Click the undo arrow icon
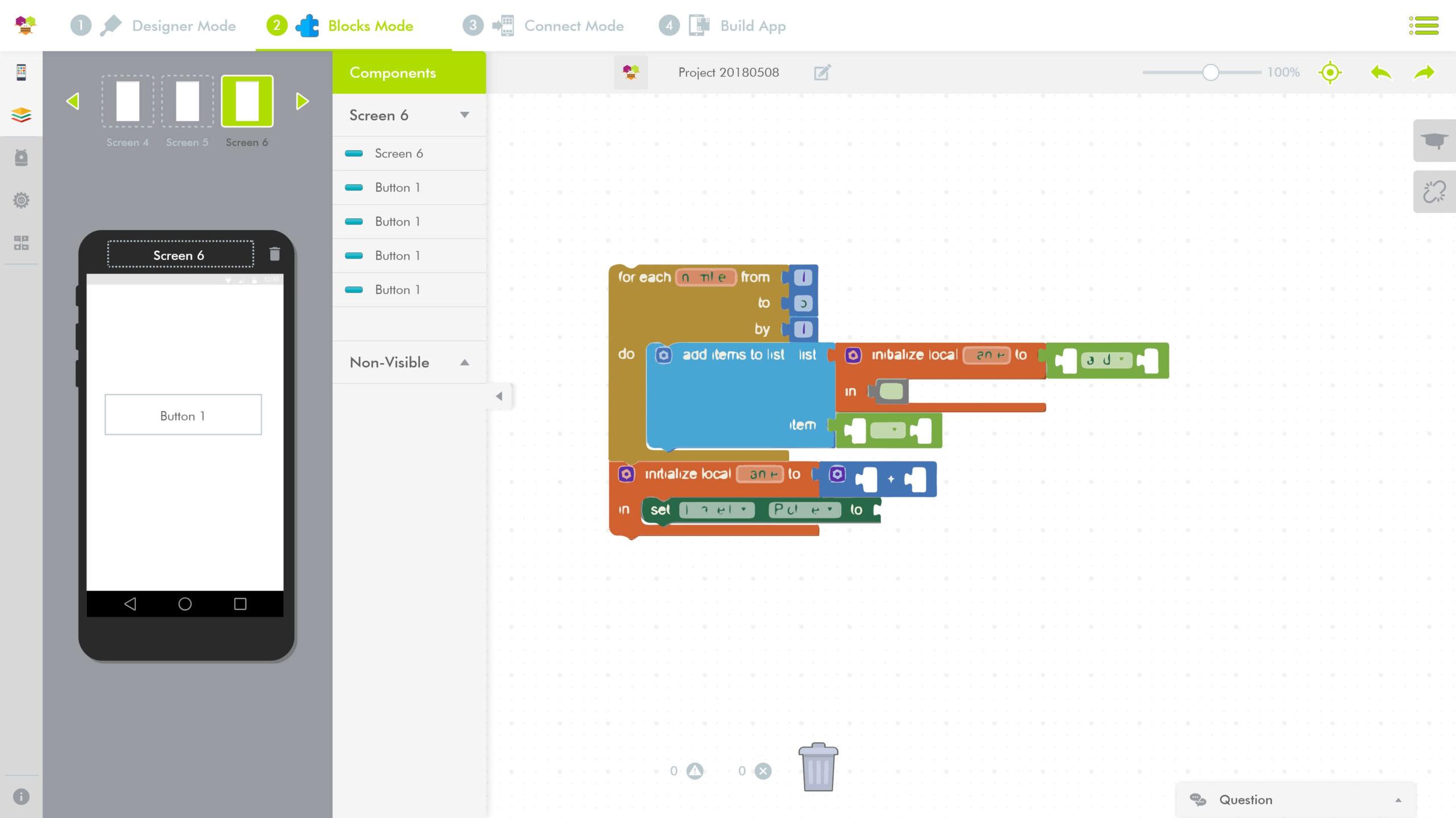 click(1381, 73)
